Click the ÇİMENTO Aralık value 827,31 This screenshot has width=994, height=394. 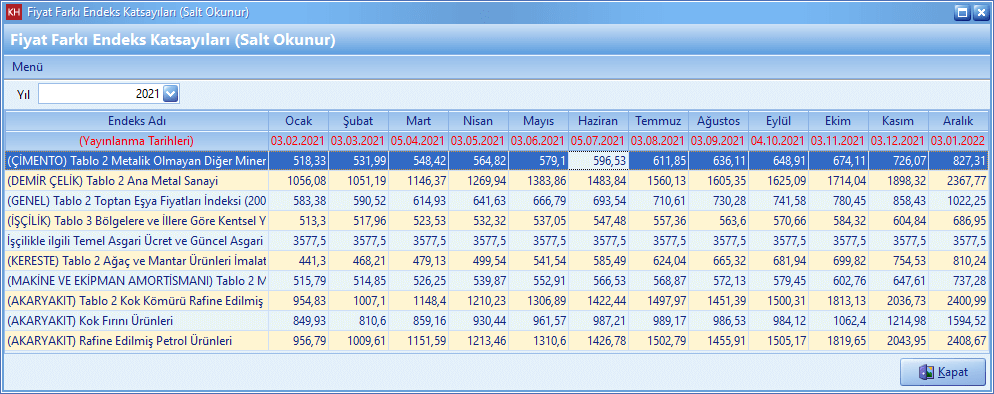tap(958, 162)
